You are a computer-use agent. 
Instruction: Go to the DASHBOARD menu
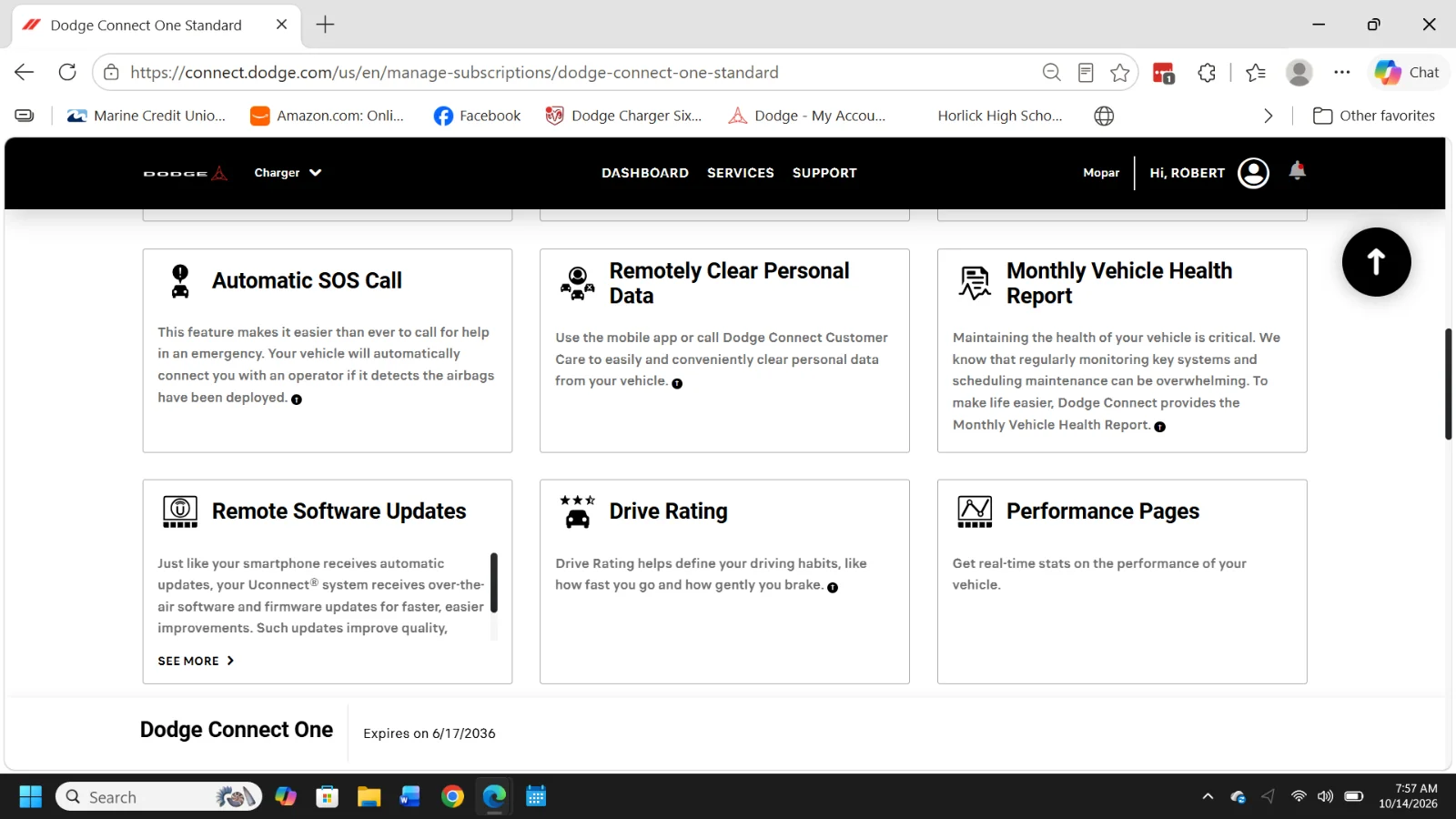pyautogui.click(x=645, y=173)
